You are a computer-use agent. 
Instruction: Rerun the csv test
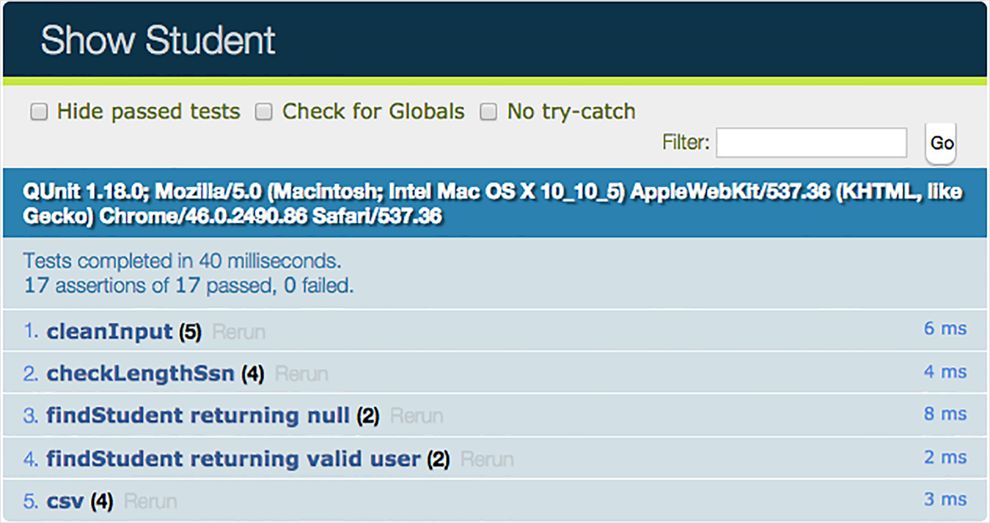click(150, 502)
